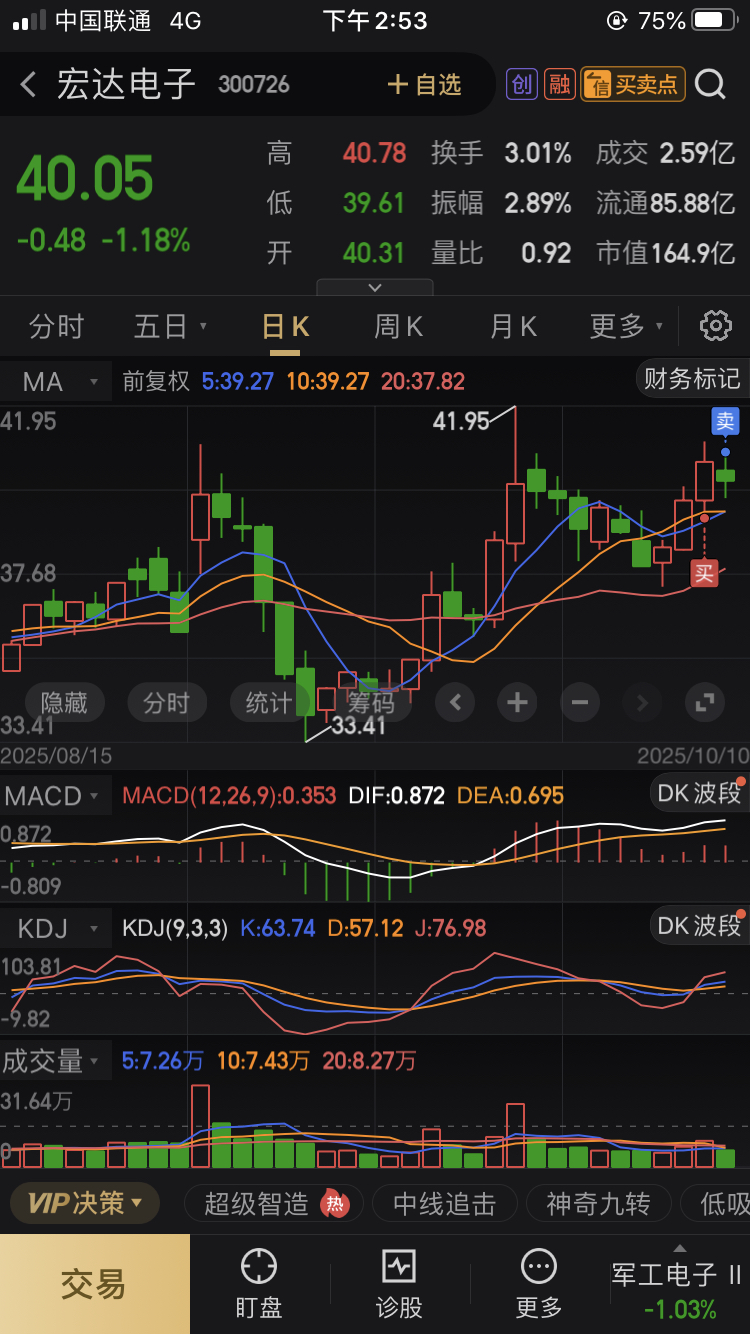
Task: Open the 成交量 volume indicator dropdown
Action: click(56, 1061)
